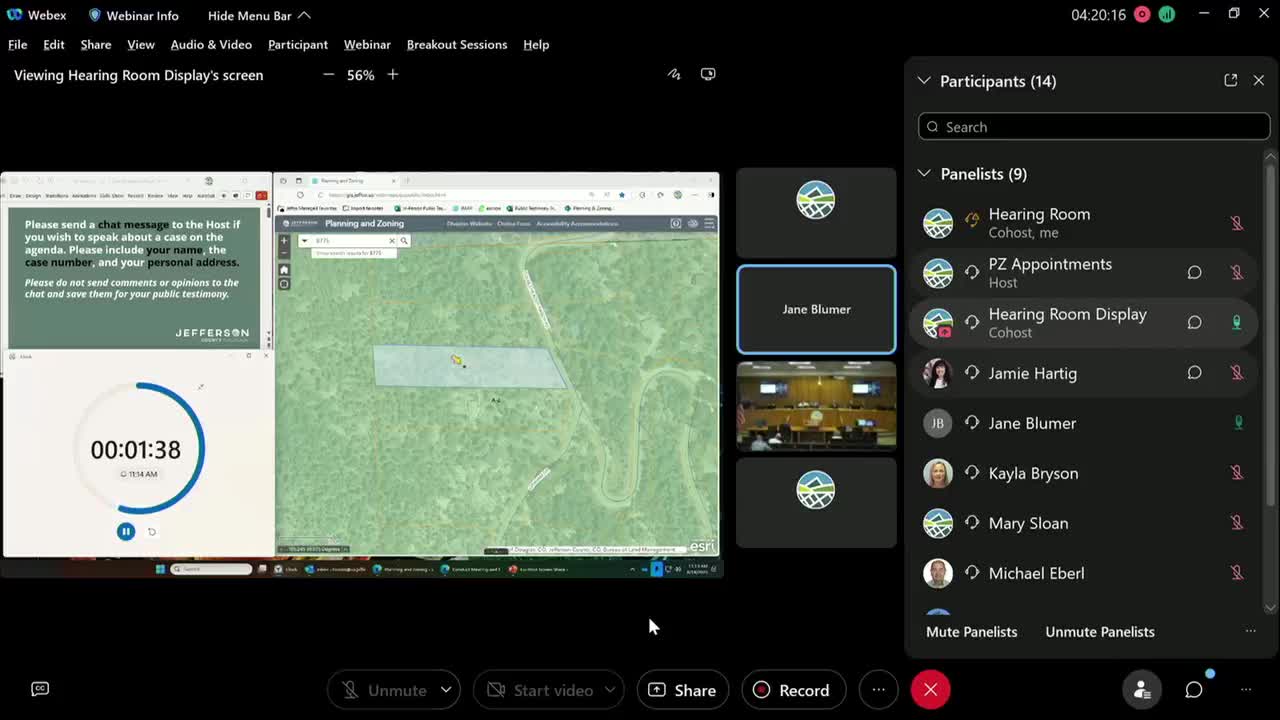This screenshot has height=720, width=1280.
Task: Collapse the Panelists (9) section
Action: (924, 174)
